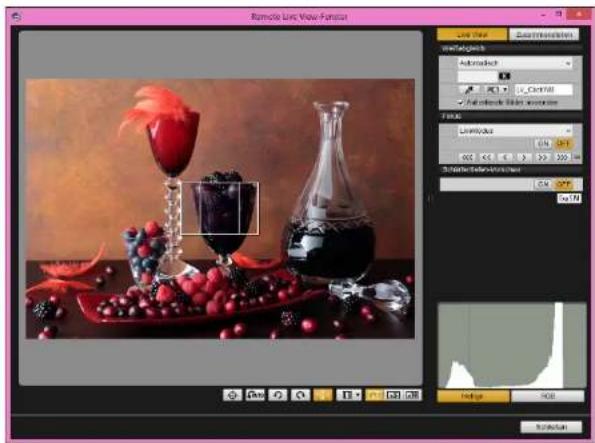Viewport: 595px width, 443px height.
Task: Step focus slightly nearer with < button
Action: pyautogui.click(x=505, y=157)
